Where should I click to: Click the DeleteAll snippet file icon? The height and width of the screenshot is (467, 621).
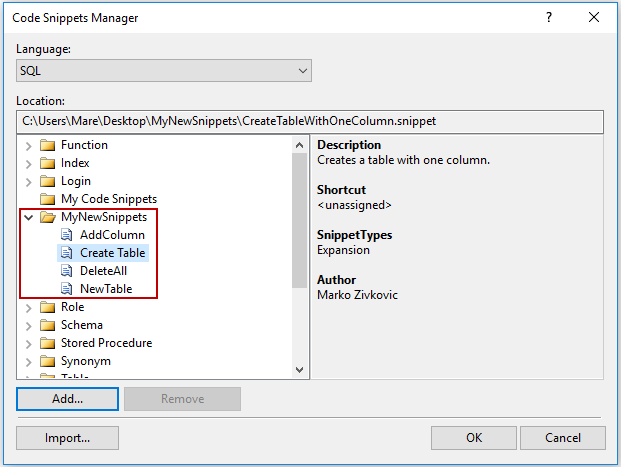coord(67,271)
